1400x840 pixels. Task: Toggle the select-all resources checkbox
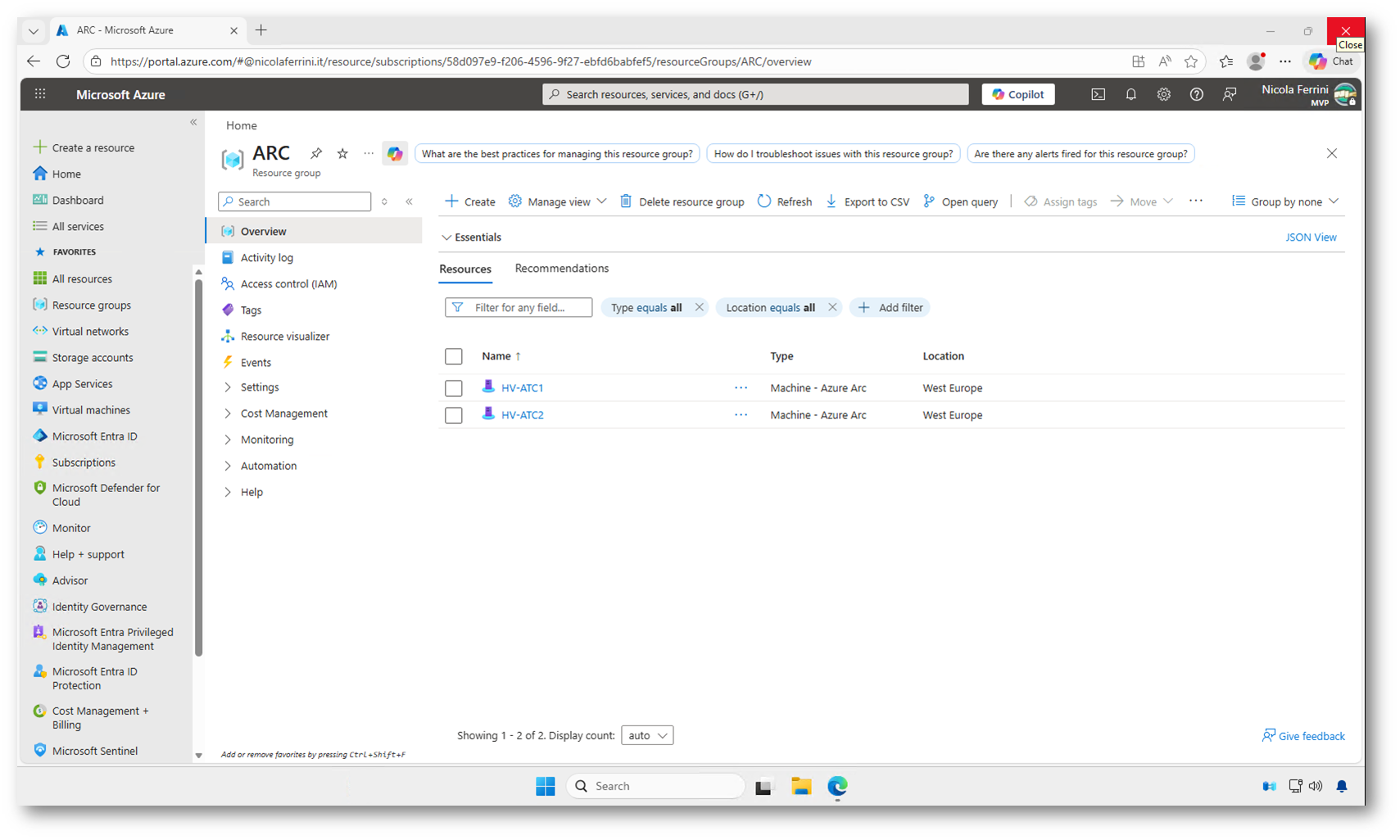(453, 356)
